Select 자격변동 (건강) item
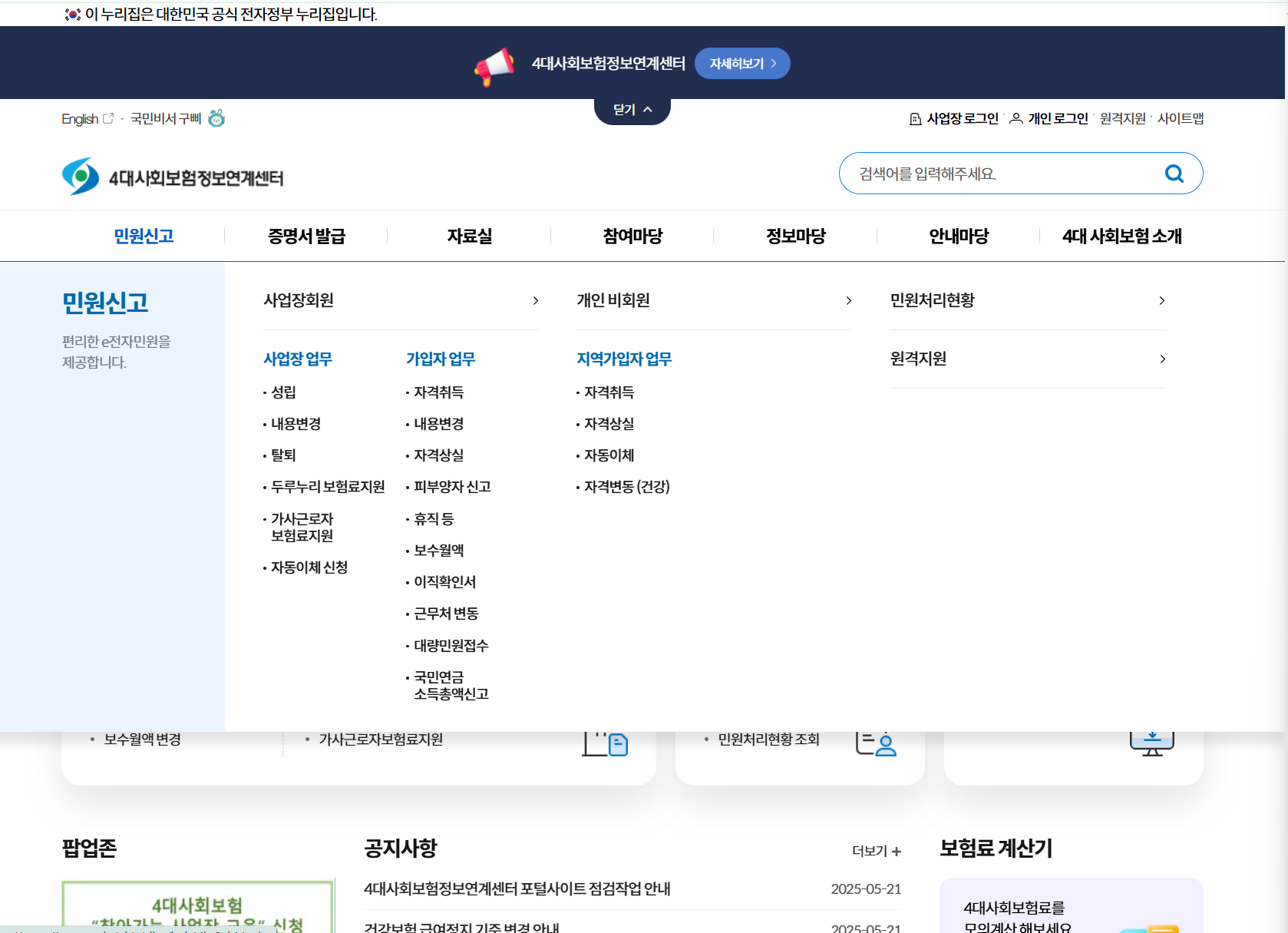 coord(626,487)
